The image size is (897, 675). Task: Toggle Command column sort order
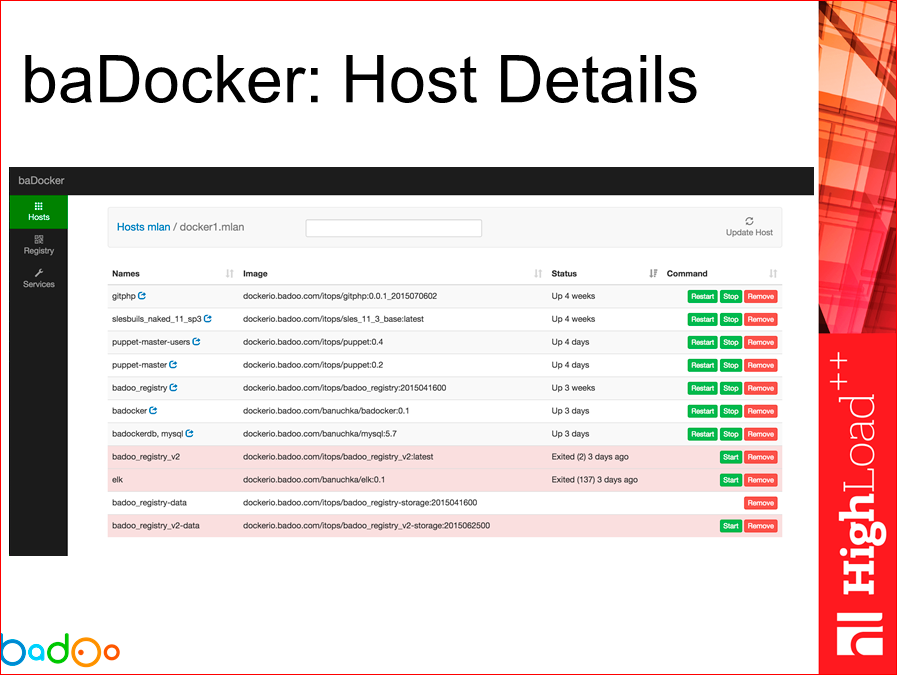[x=772, y=273]
